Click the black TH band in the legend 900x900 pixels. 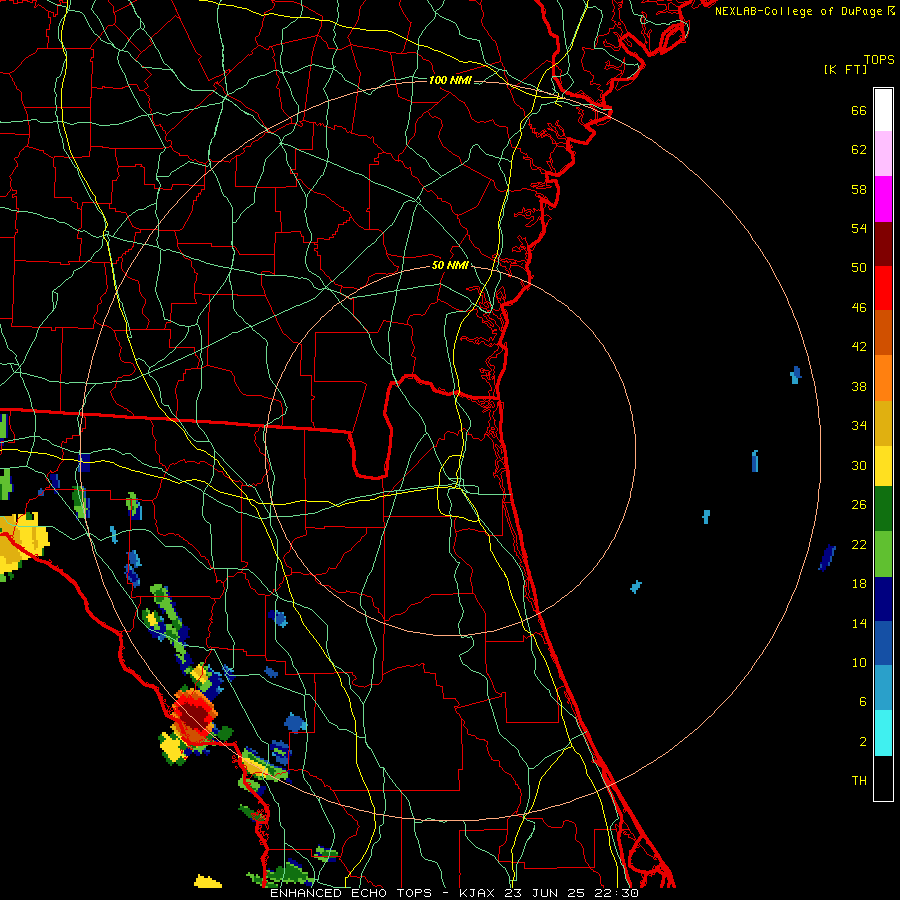point(883,778)
